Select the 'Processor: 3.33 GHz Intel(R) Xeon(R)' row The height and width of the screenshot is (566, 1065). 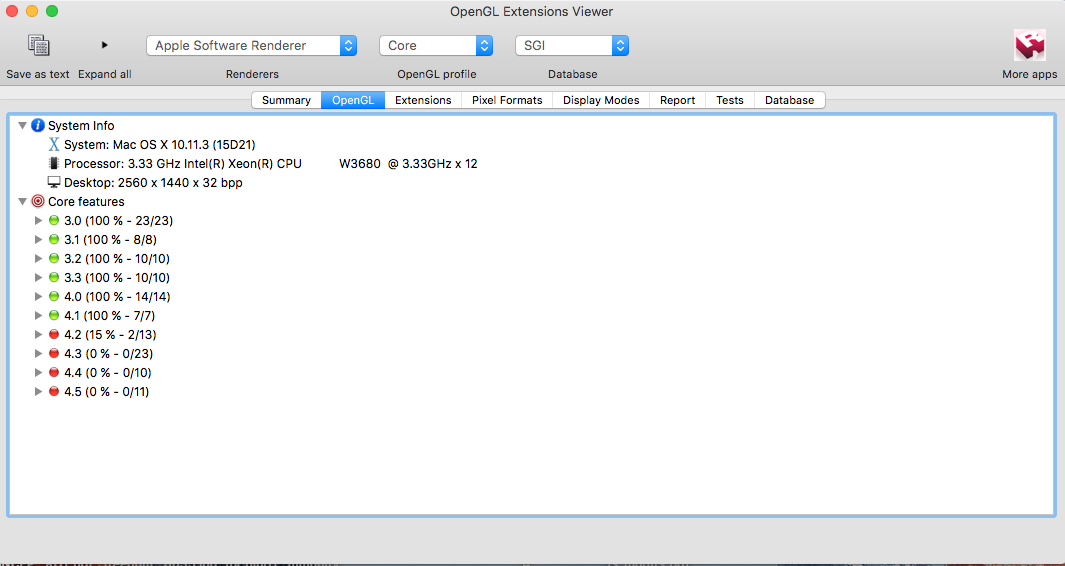[x=270, y=164]
